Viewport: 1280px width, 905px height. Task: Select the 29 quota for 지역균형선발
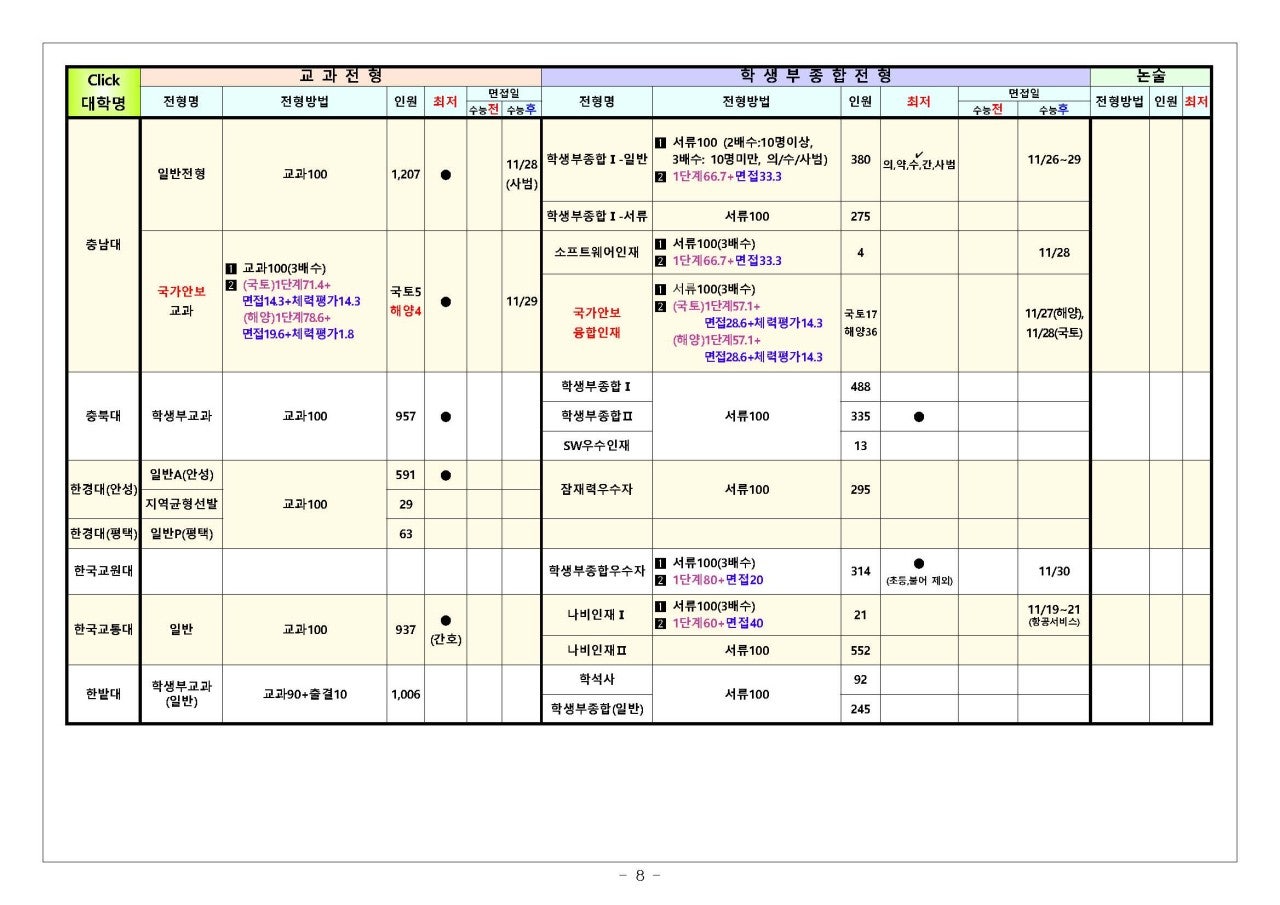405,504
